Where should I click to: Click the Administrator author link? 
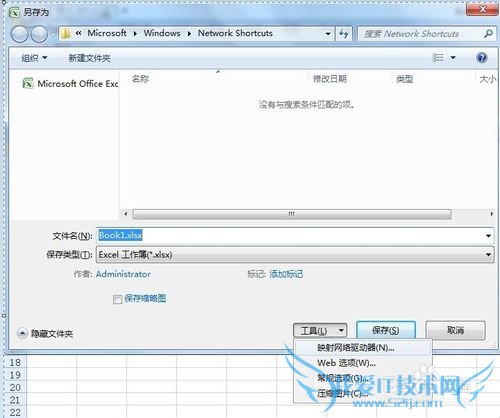click(123, 274)
